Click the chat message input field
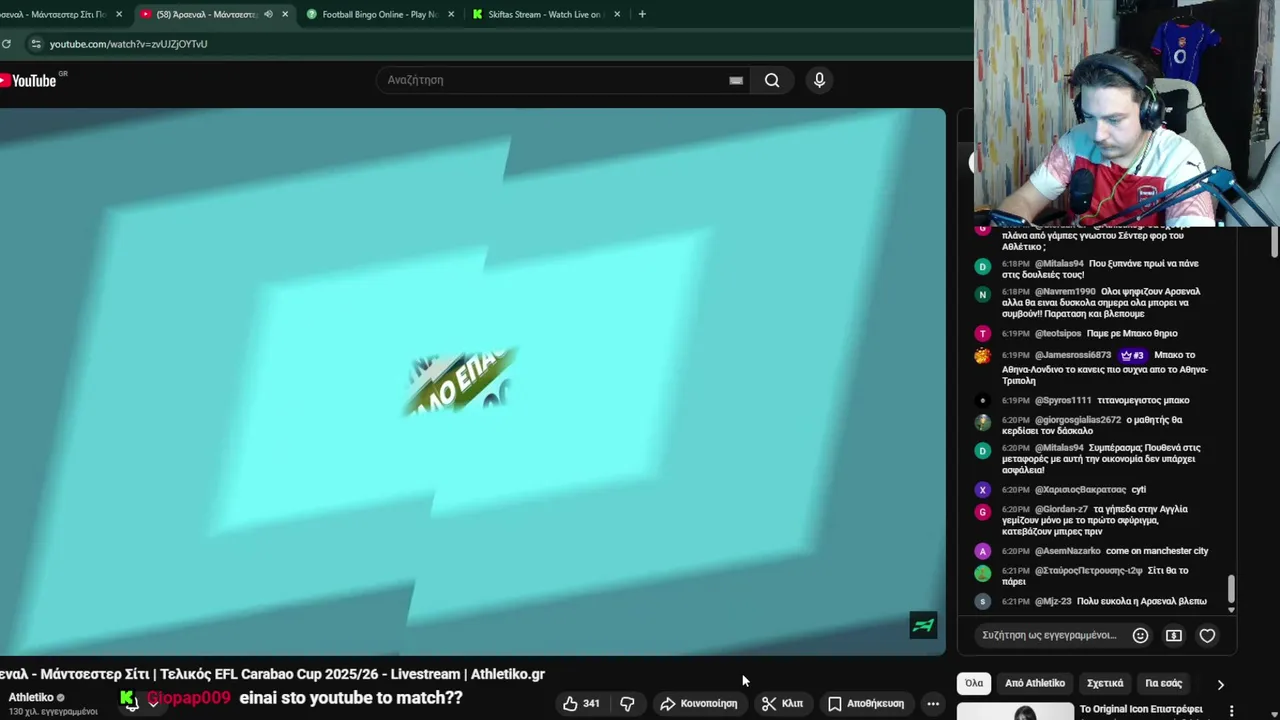This screenshot has height=720, width=1280. pyautogui.click(x=1048, y=635)
